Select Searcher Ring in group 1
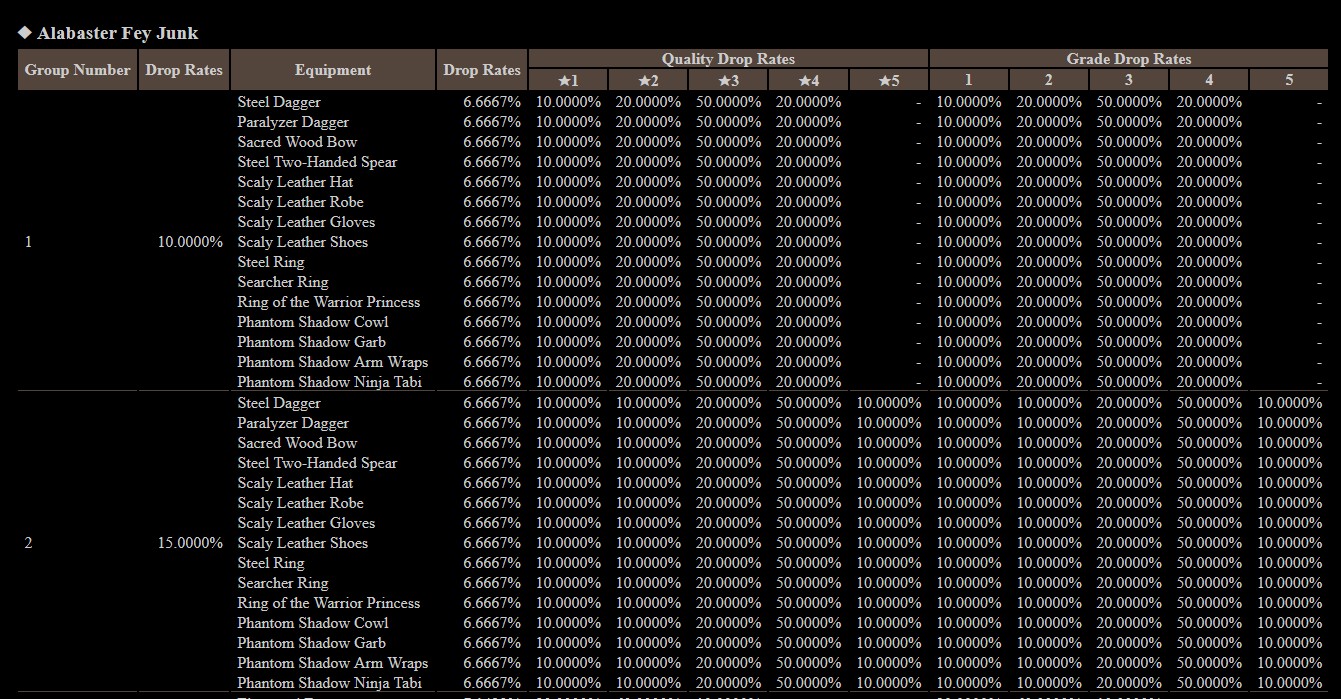 [x=282, y=282]
